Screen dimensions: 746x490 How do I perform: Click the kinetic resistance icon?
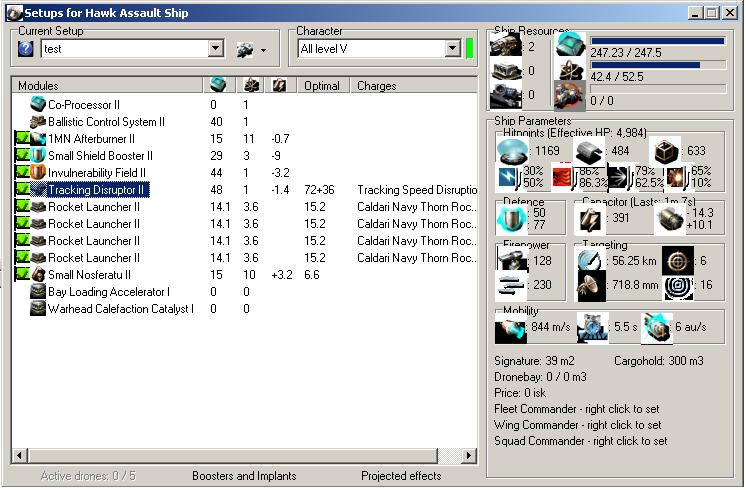coord(619,177)
